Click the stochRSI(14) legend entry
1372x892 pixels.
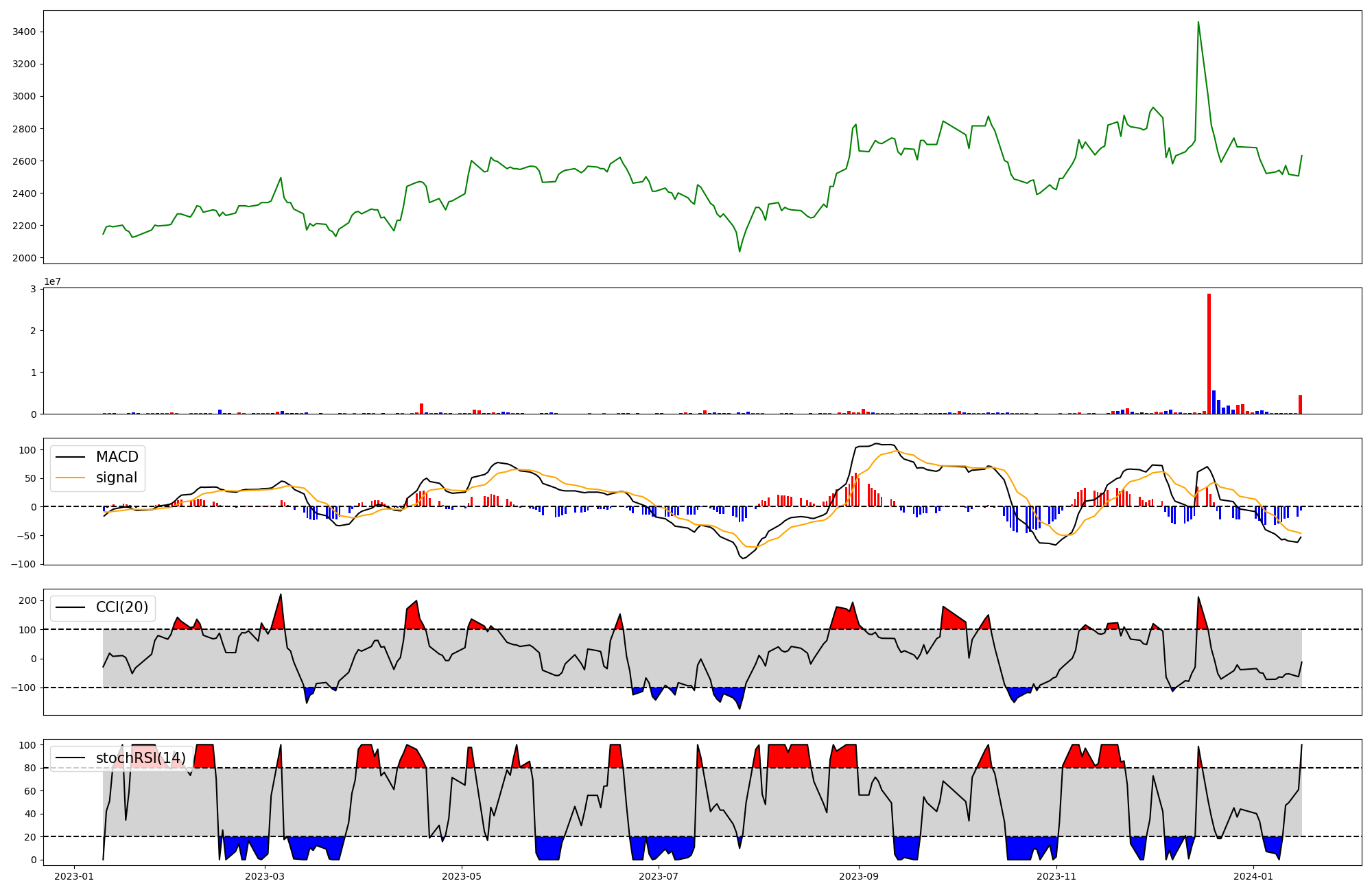pos(141,758)
